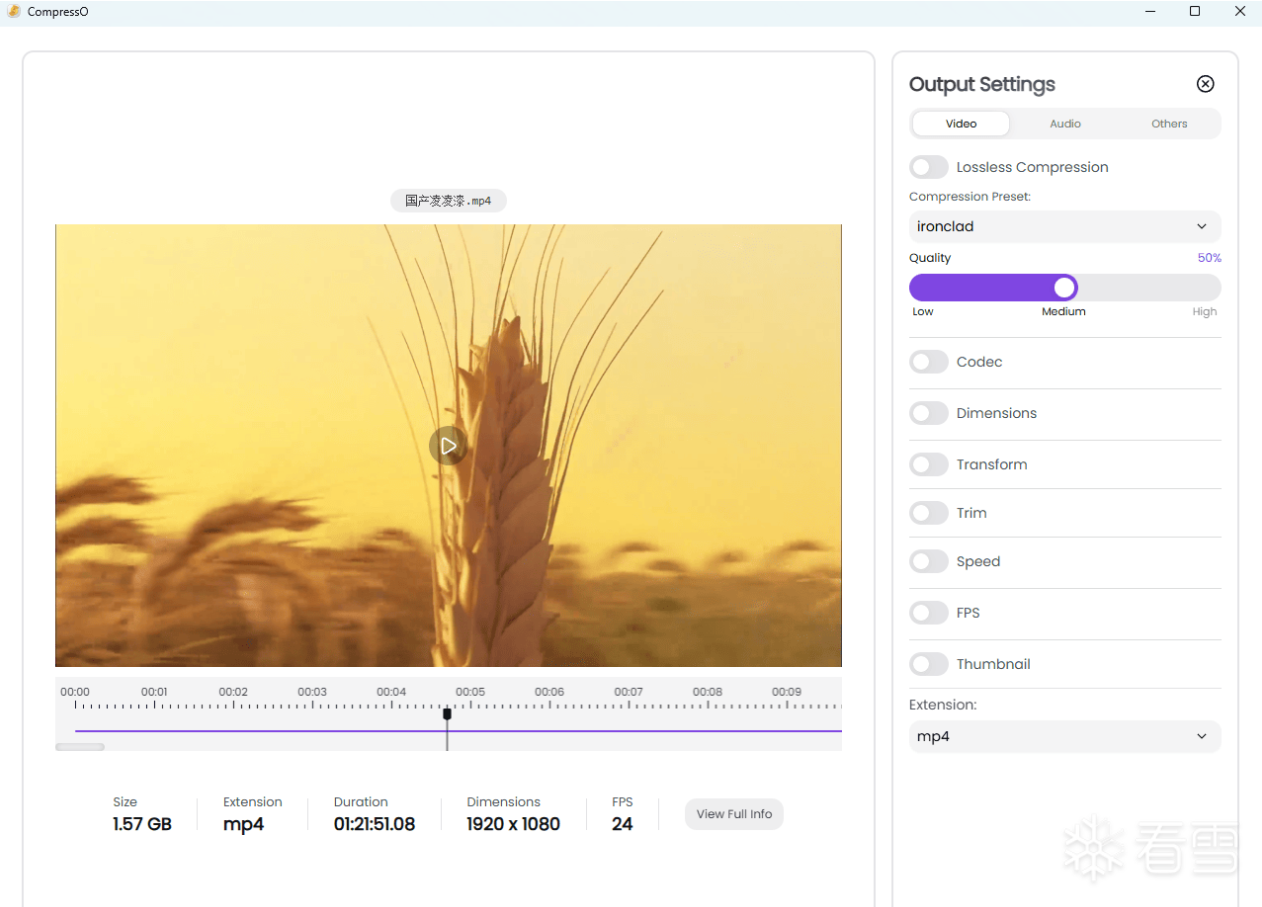Click the video preview frame

(448, 445)
